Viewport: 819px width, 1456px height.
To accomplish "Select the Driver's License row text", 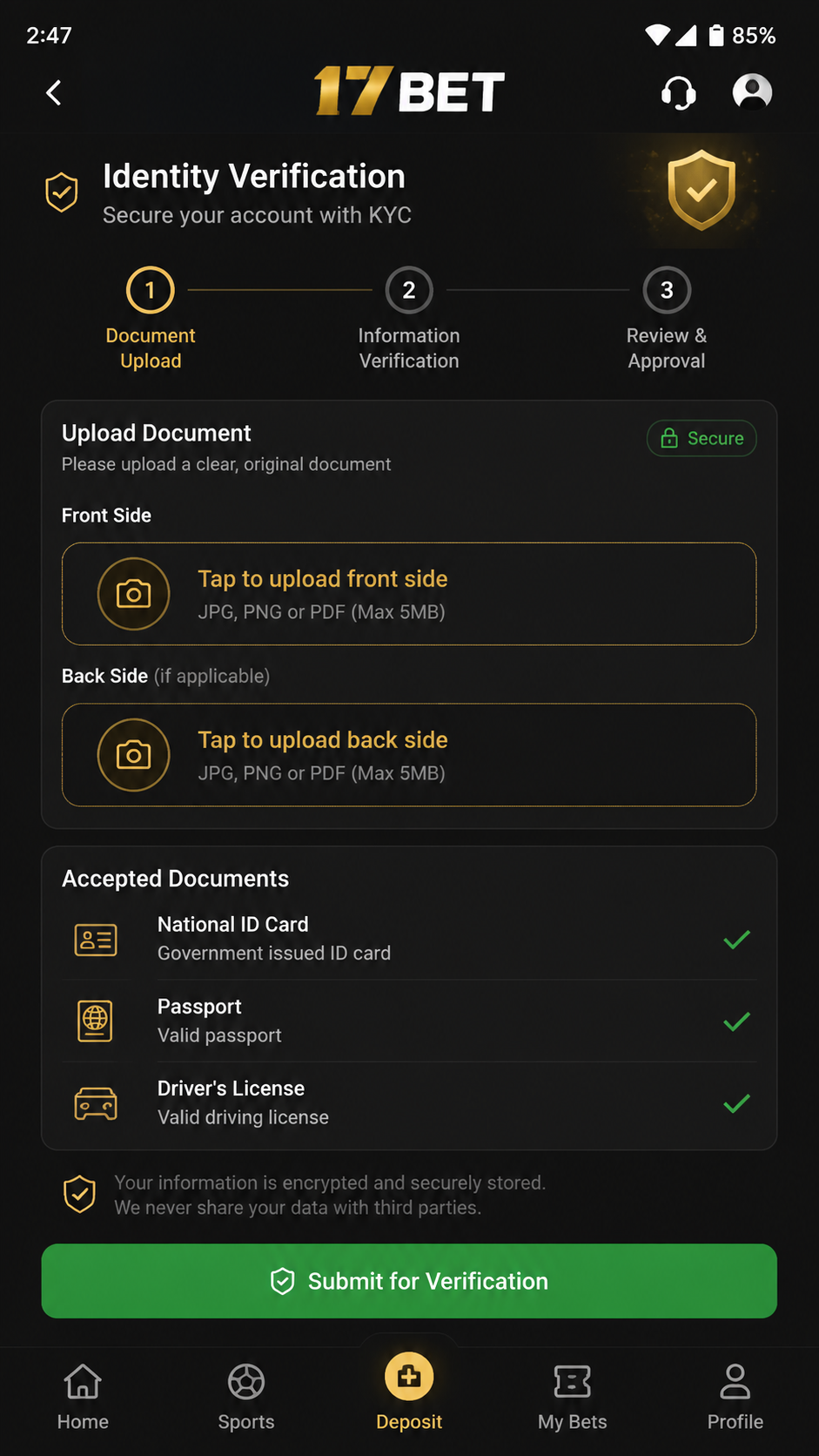I will click(x=243, y=1102).
